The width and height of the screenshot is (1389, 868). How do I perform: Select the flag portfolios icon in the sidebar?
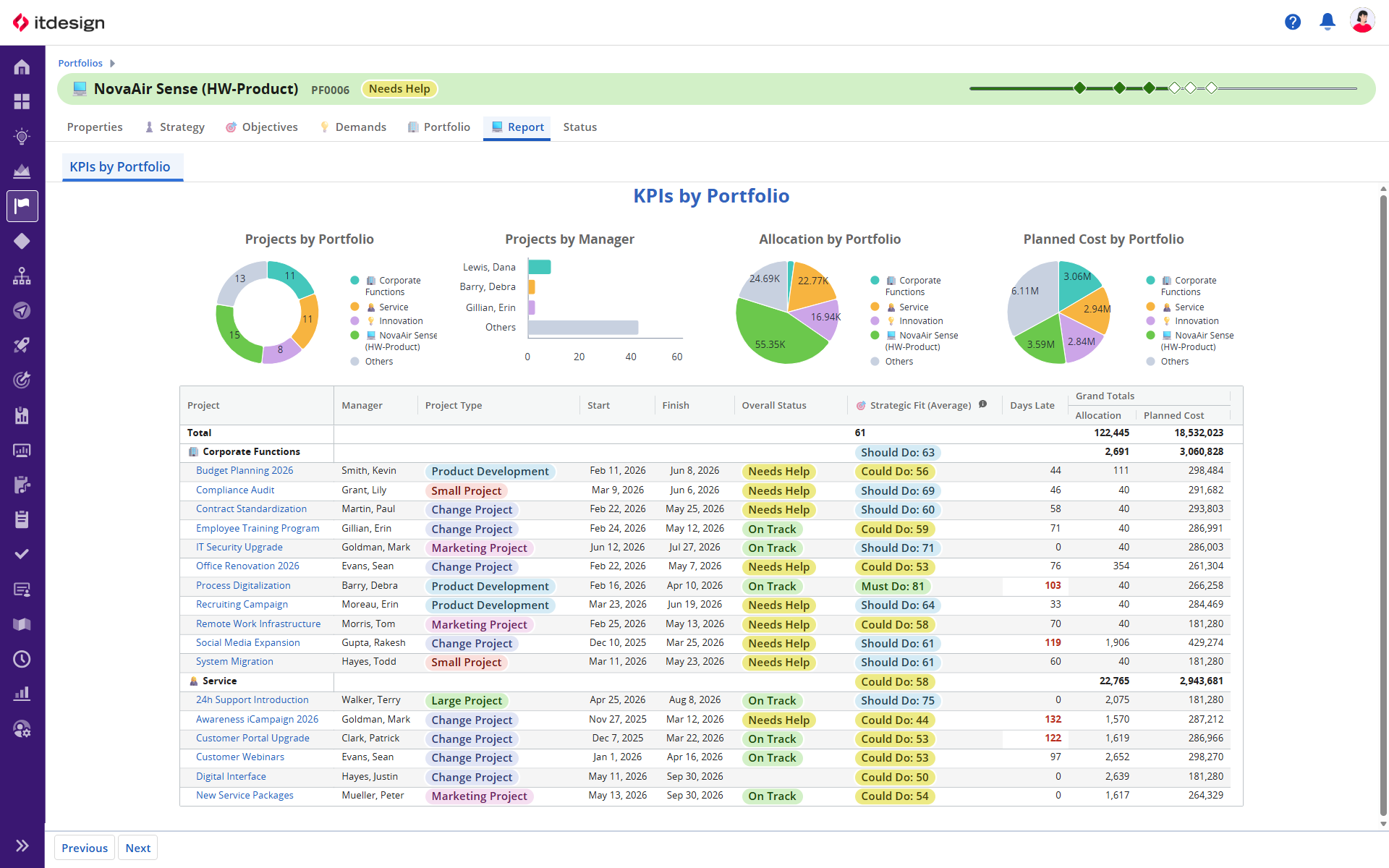click(x=22, y=206)
